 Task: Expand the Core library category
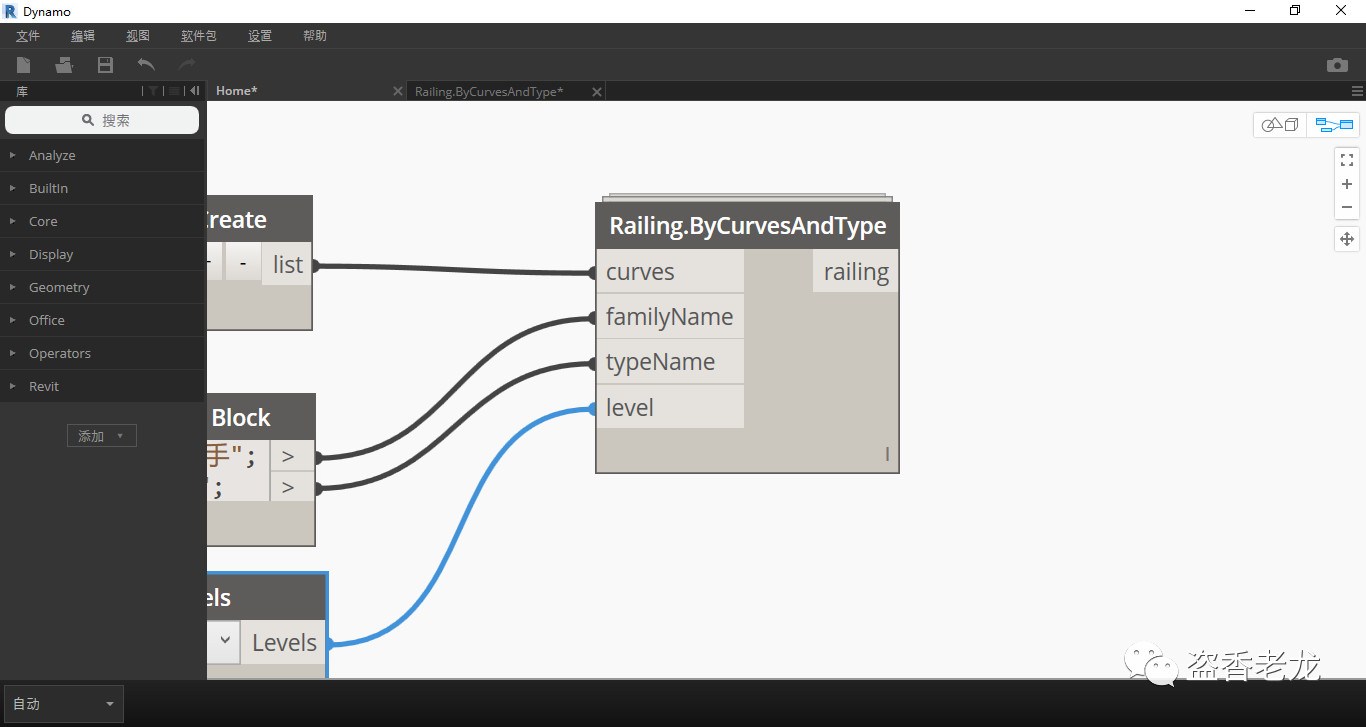coord(102,221)
